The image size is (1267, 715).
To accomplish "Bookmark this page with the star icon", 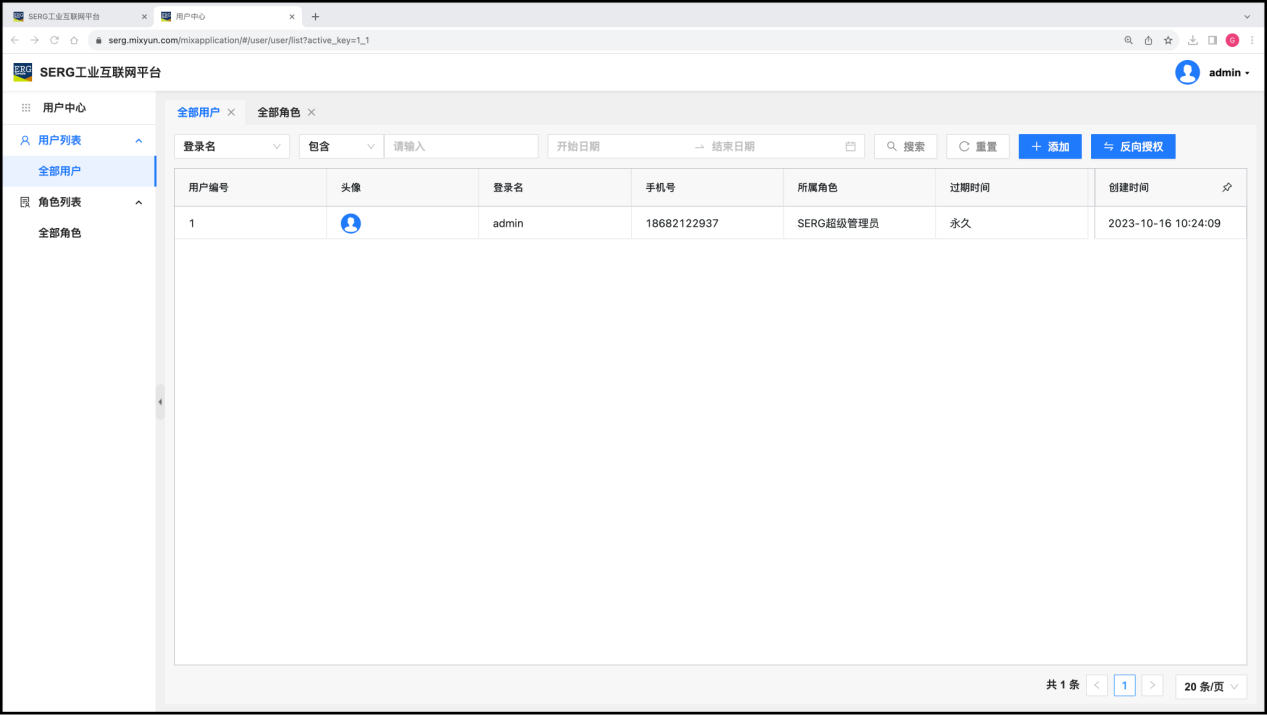I will pos(1168,40).
